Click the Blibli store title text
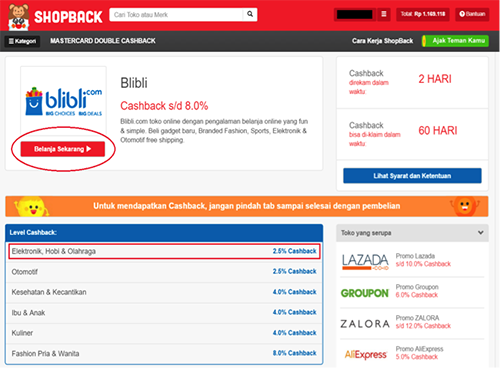This screenshot has height=368, width=500. point(134,83)
